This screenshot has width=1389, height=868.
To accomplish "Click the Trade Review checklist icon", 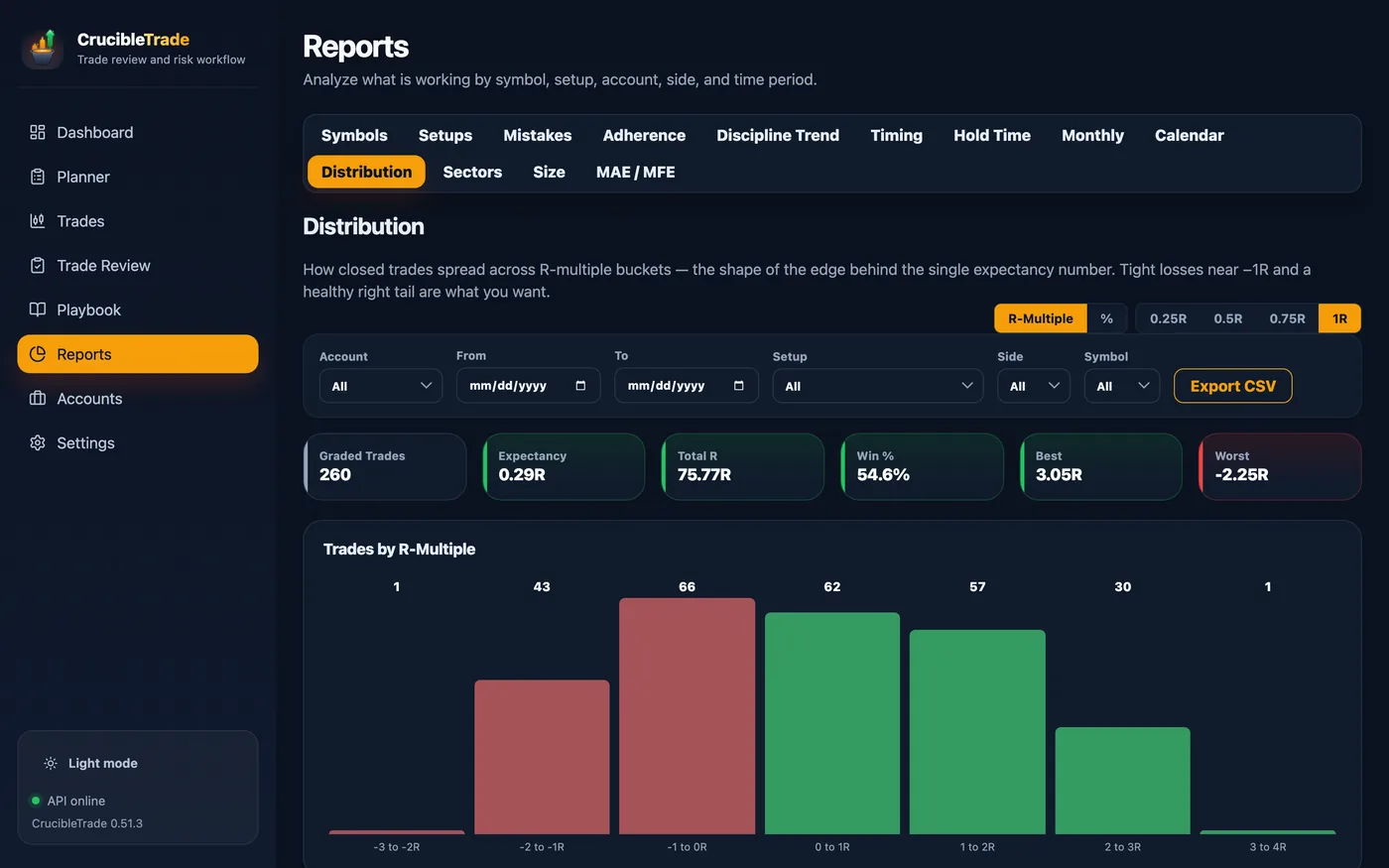I will point(38,265).
